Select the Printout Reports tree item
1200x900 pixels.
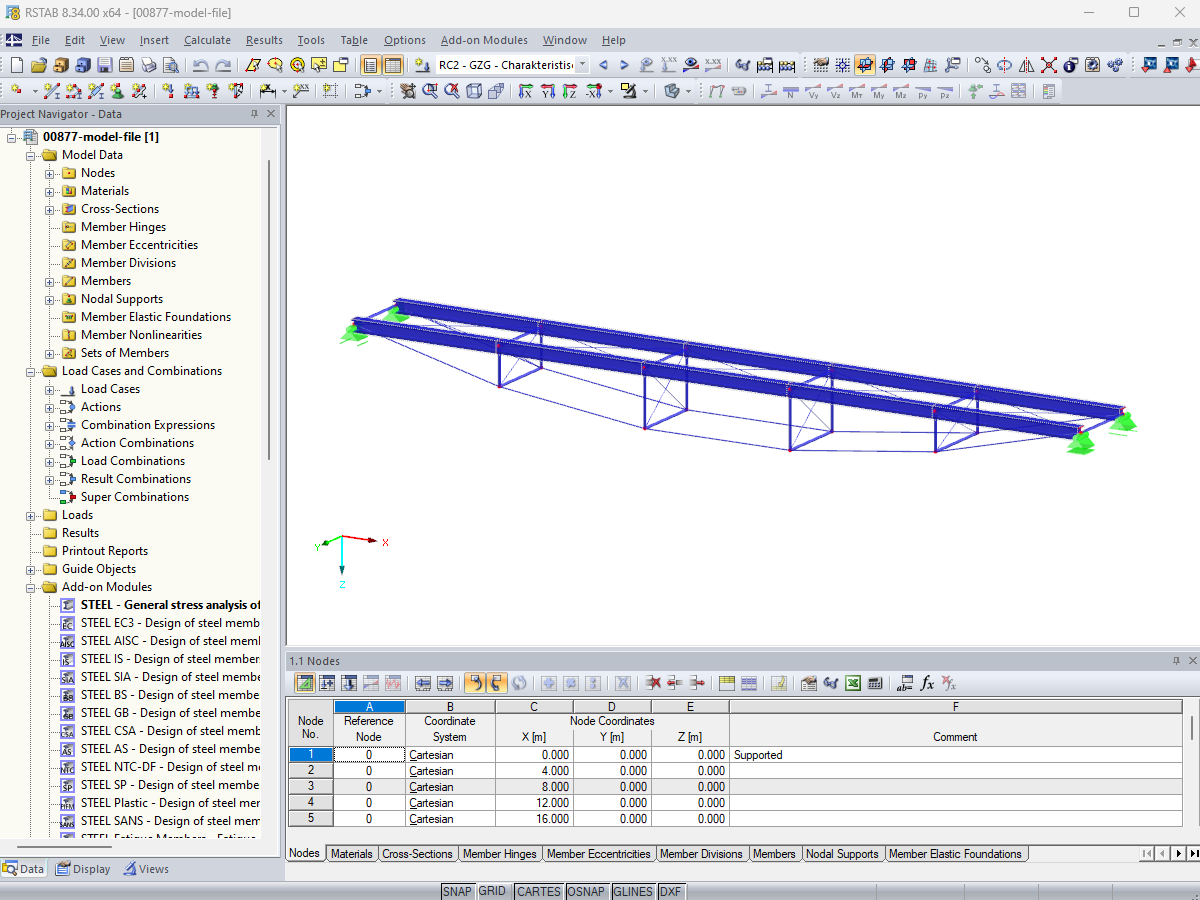click(x=105, y=551)
